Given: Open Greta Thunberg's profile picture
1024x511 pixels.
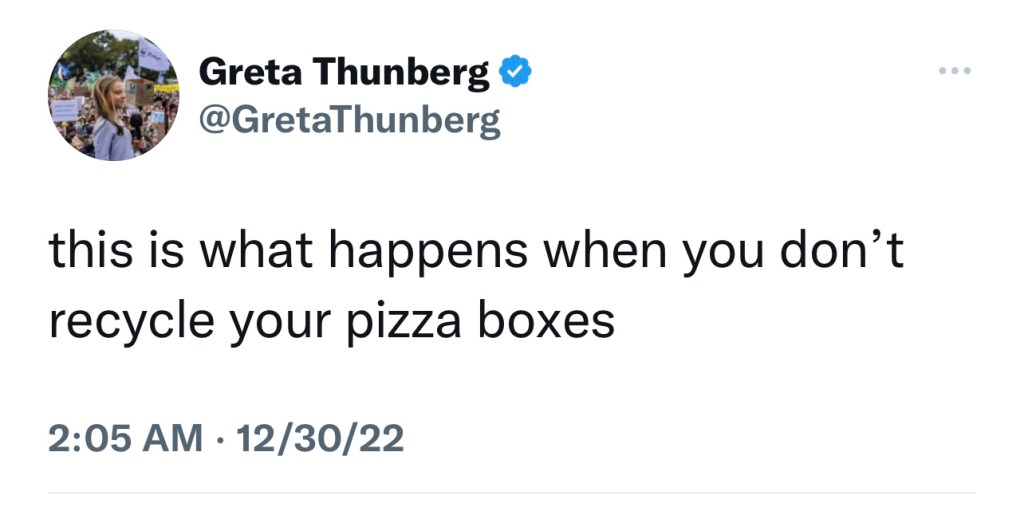Looking at the screenshot, I should coord(113,96).
